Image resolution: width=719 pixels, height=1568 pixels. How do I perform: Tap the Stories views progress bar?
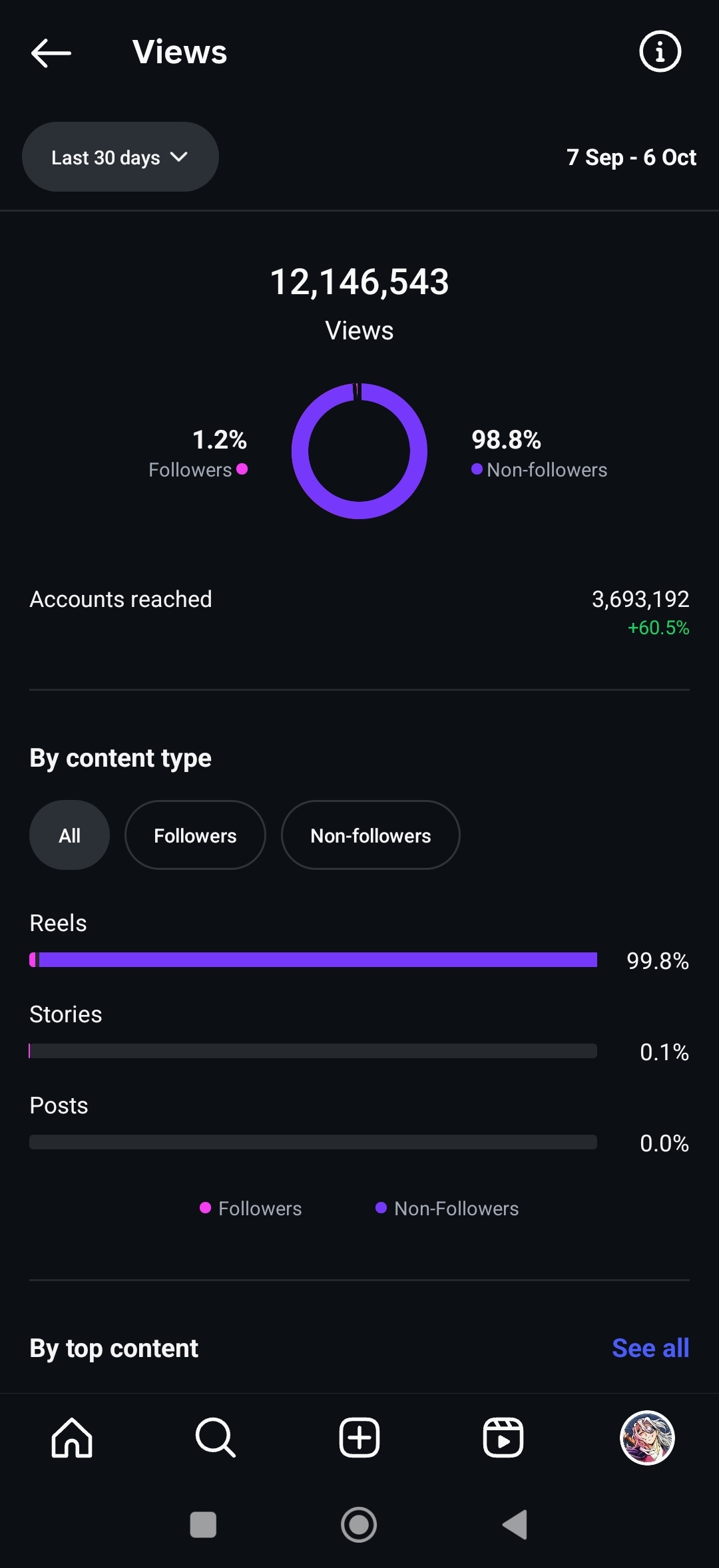coord(313,1051)
